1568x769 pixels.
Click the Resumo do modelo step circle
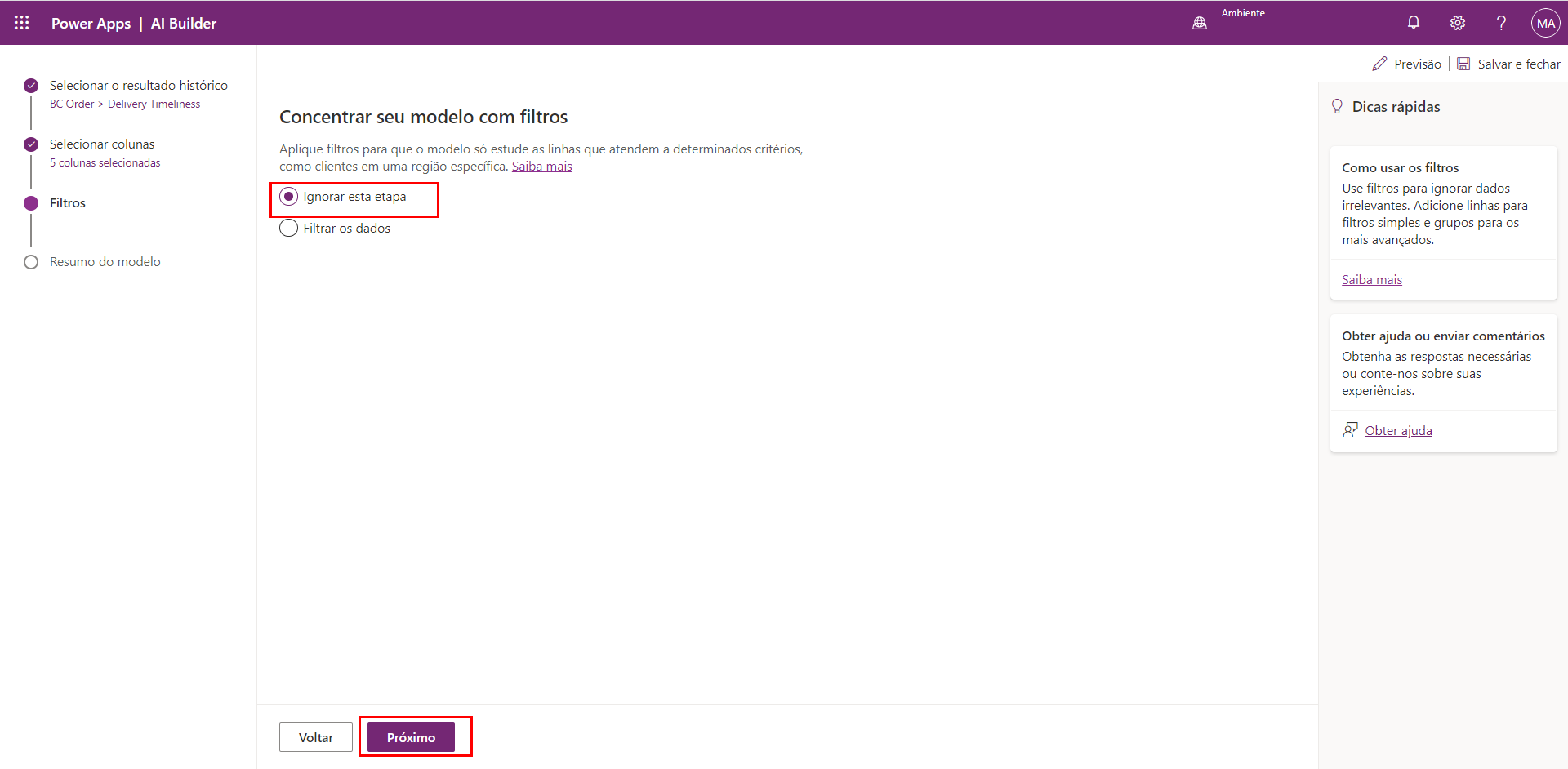pyautogui.click(x=31, y=262)
